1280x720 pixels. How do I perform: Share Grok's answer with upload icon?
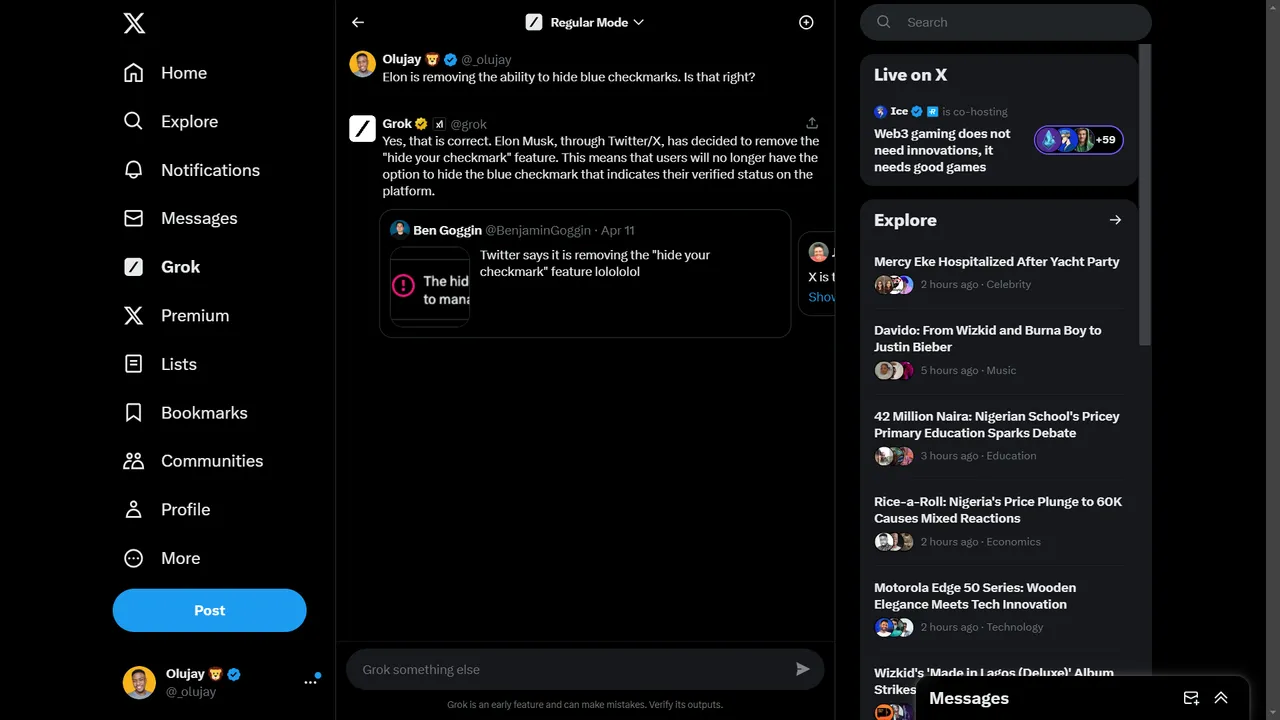[812, 123]
